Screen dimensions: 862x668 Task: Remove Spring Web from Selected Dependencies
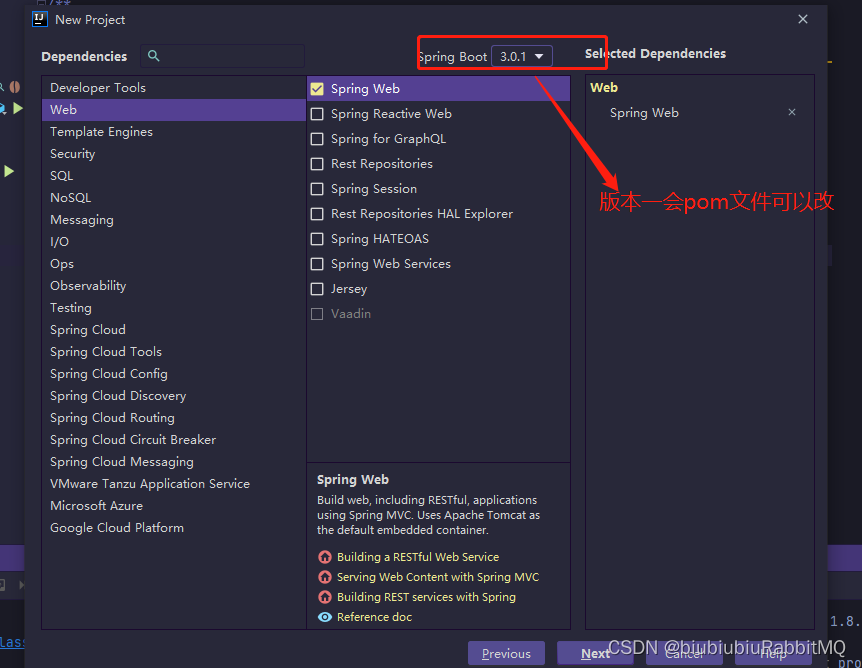(792, 112)
